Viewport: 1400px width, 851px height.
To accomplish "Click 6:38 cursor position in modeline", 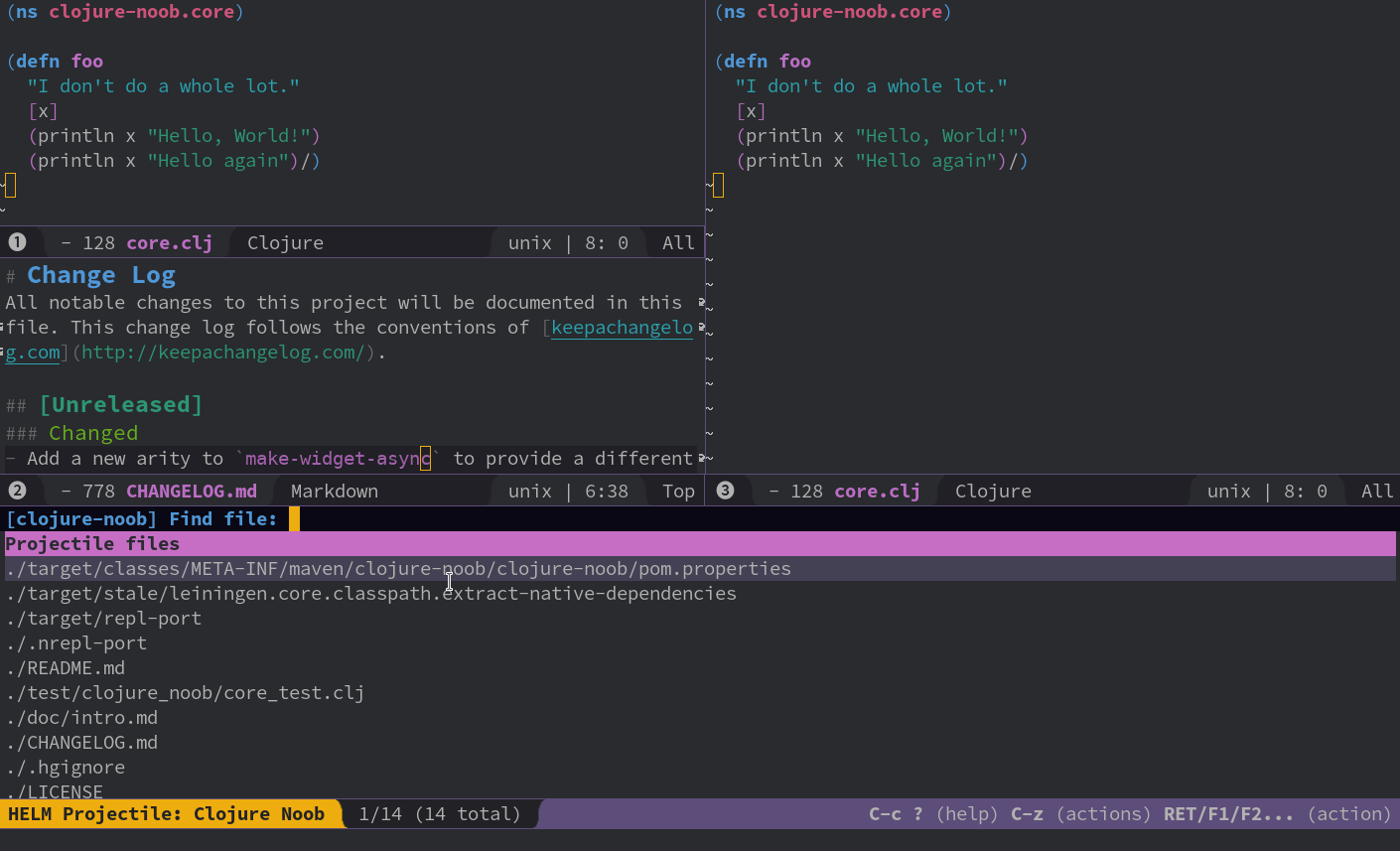I will click(607, 492).
